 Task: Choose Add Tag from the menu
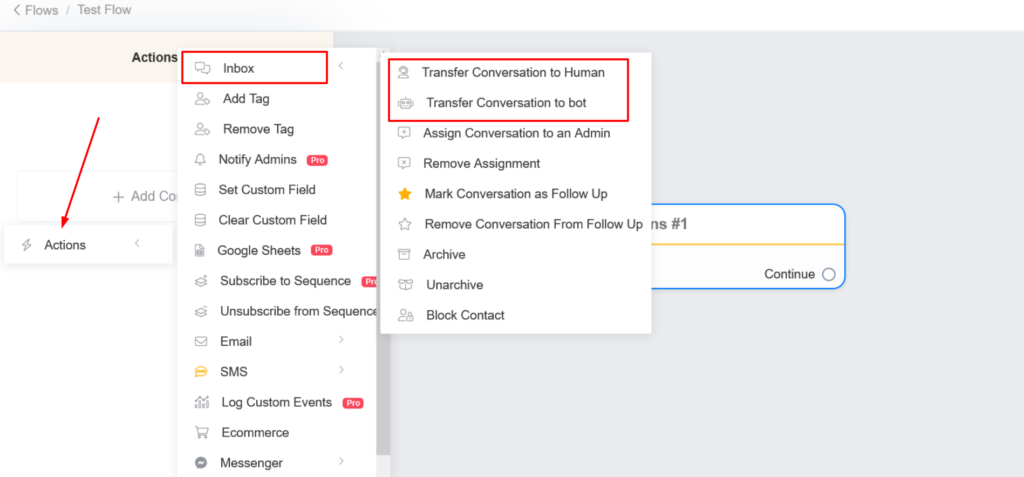click(x=246, y=99)
